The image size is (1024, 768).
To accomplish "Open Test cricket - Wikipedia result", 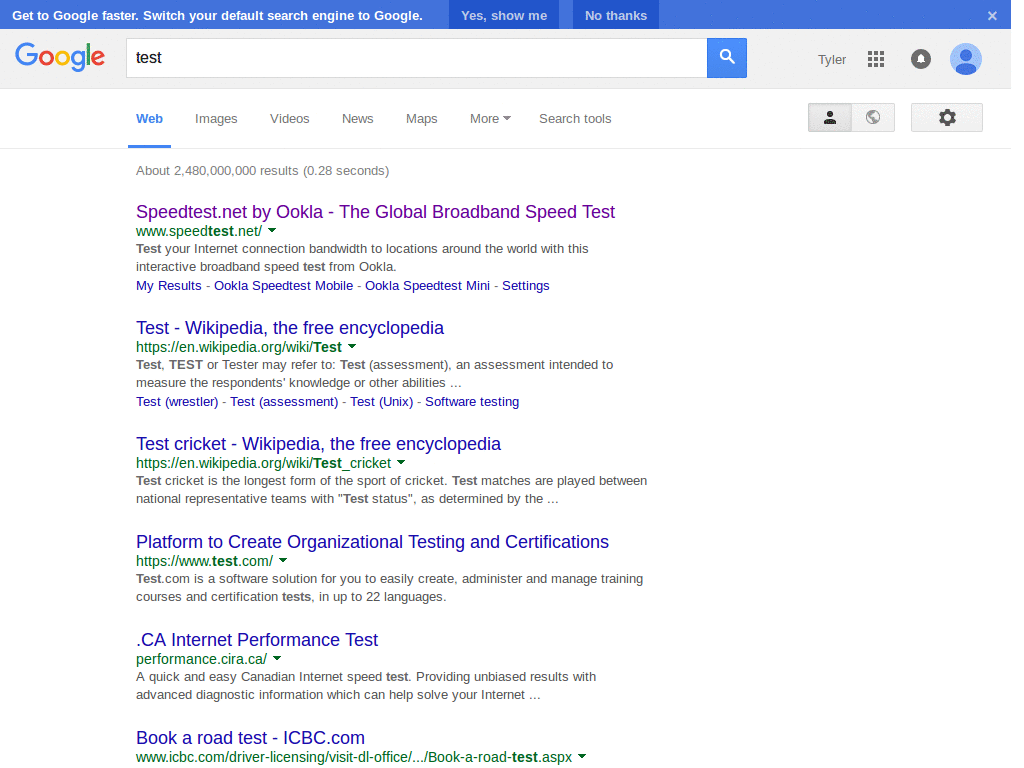I will click(318, 444).
